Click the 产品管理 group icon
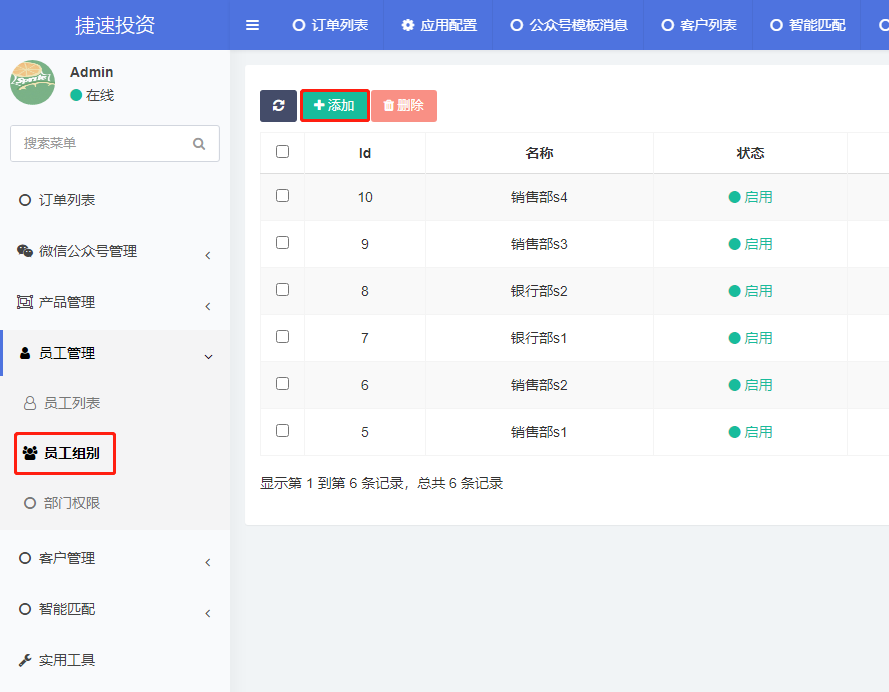Viewport: 889px width, 692px height. pyautogui.click(x=25, y=302)
